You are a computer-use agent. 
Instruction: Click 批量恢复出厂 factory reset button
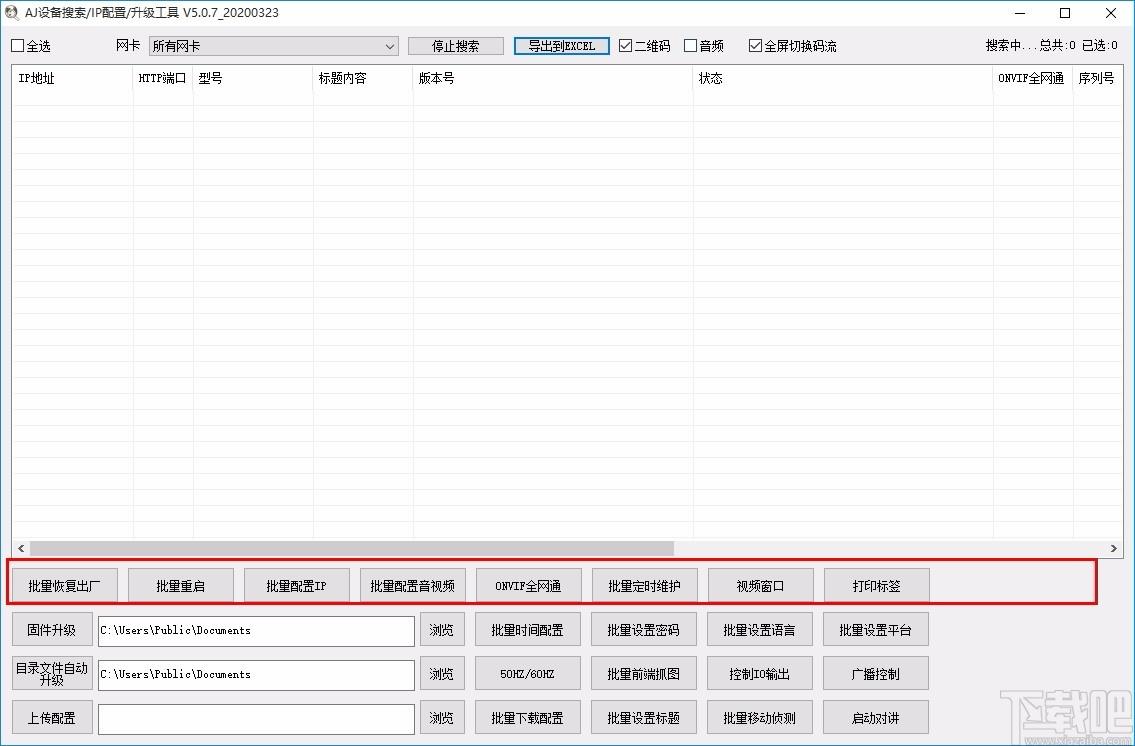tap(64, 585)
